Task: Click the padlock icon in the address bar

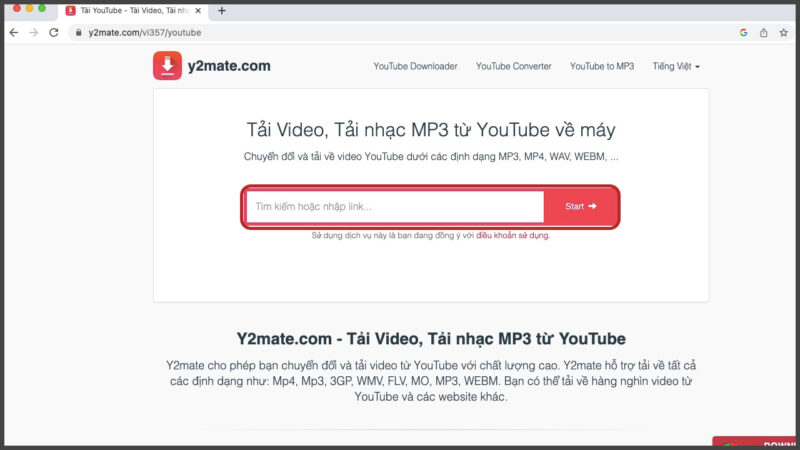Action: (x=78, y=32)
